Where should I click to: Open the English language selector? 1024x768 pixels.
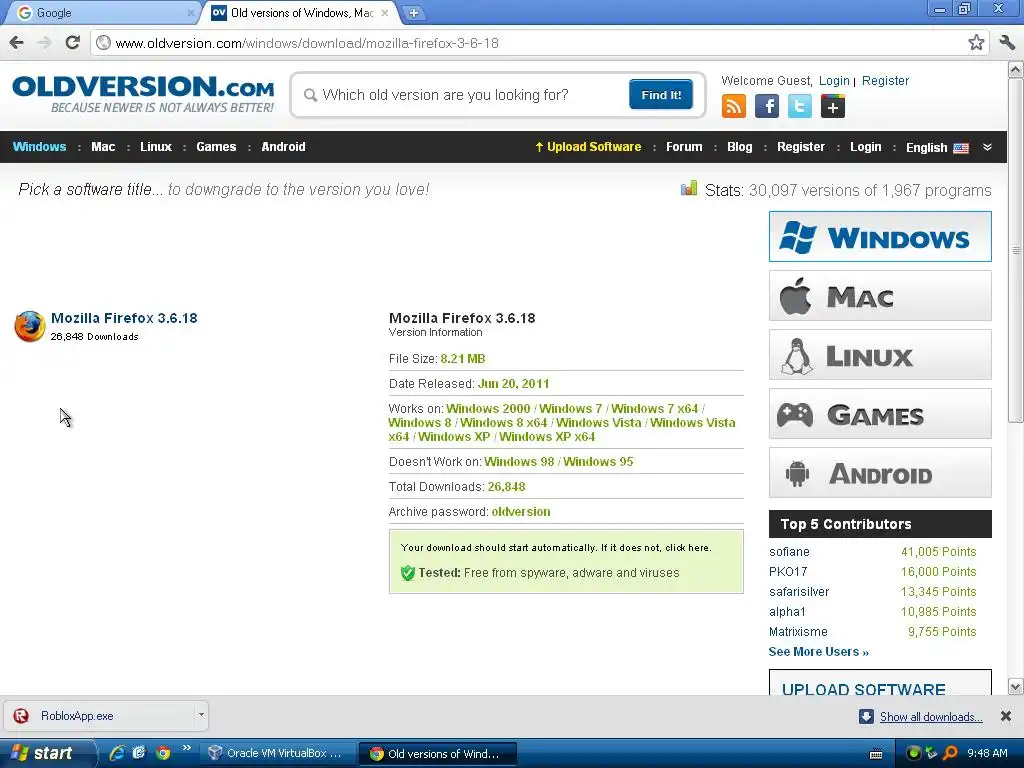point(937,148)
